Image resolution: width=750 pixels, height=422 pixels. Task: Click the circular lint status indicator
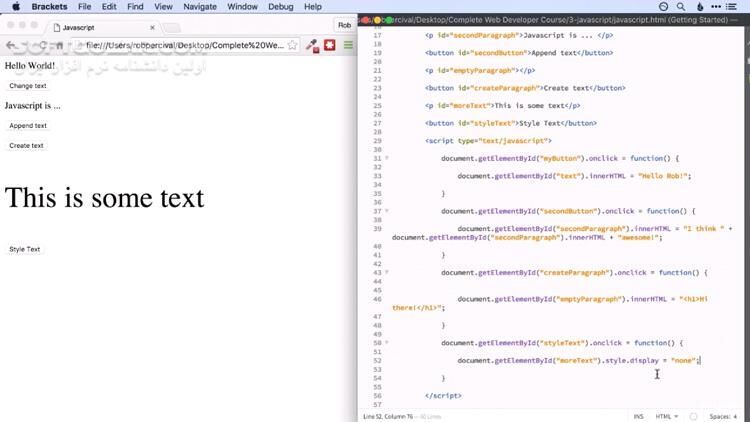pos(694,416)
